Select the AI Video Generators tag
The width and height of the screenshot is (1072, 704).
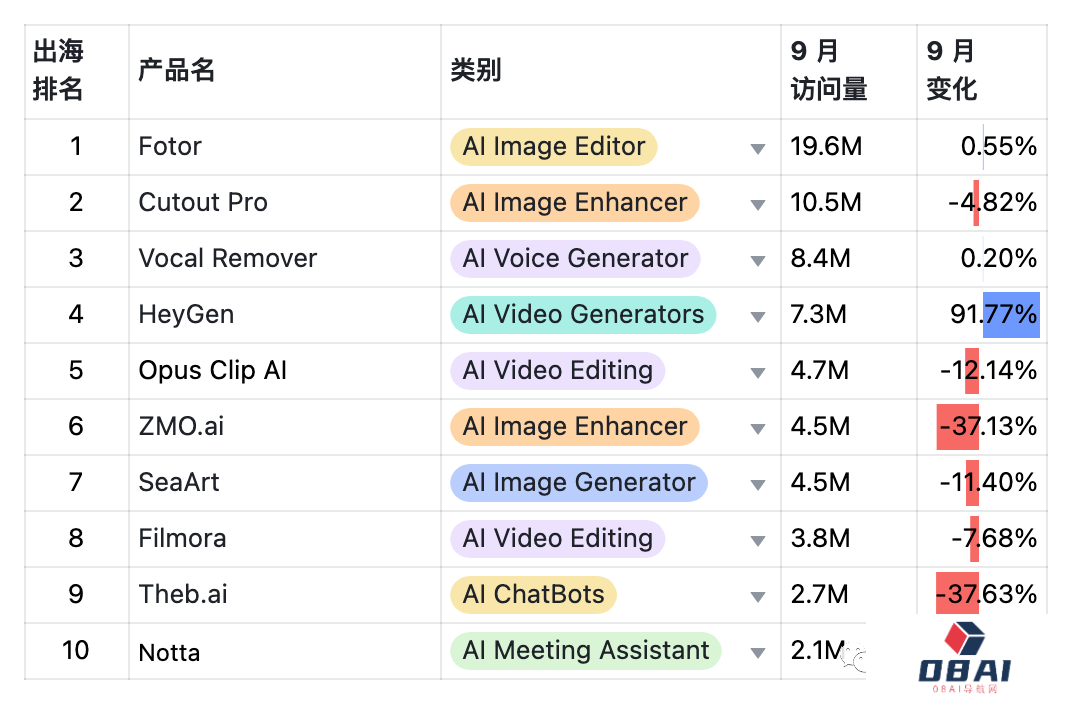click(582, 314)
